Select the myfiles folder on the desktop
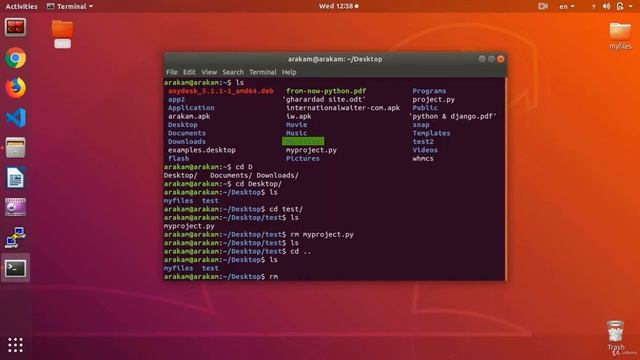 pos(620,36)
